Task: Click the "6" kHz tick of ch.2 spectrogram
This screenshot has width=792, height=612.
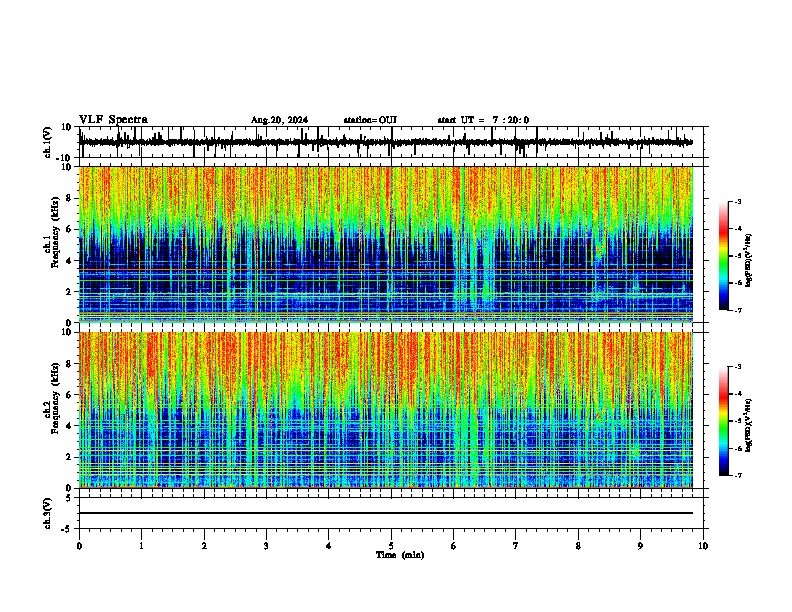Action: click(70, 395)
